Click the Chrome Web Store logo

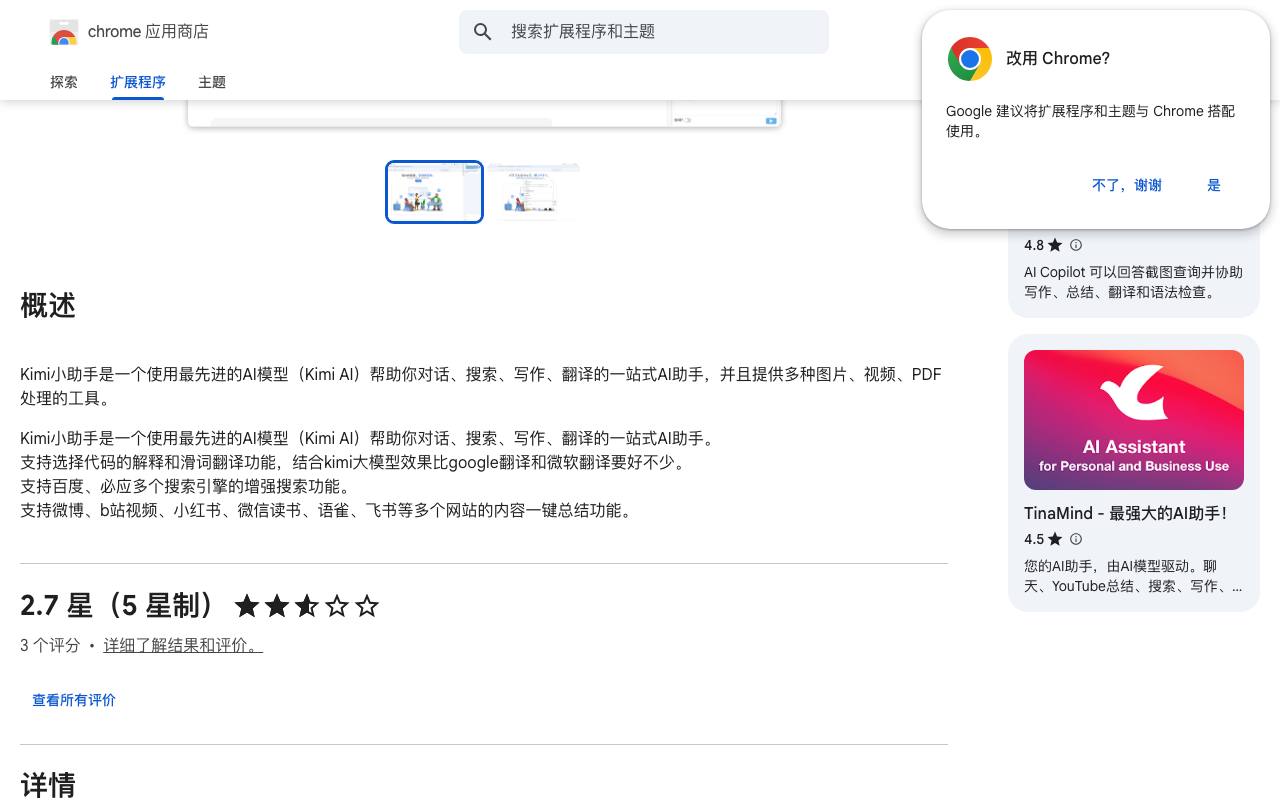point(64,32)
